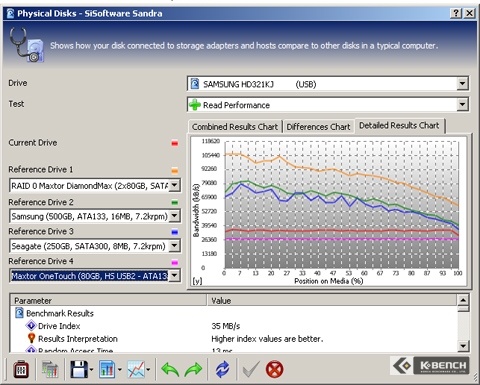
Task: Close the Physical Disks window
Action: point(469,13)
